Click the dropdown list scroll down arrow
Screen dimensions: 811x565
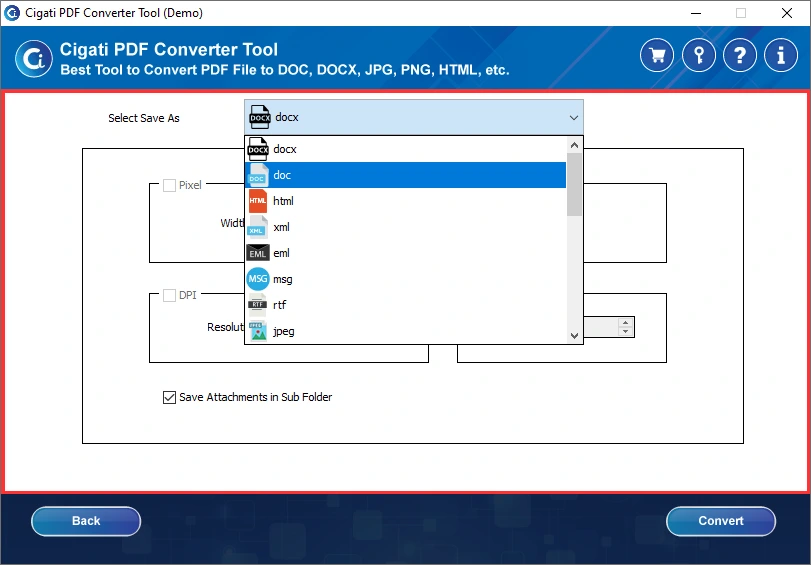pos(574,335)
